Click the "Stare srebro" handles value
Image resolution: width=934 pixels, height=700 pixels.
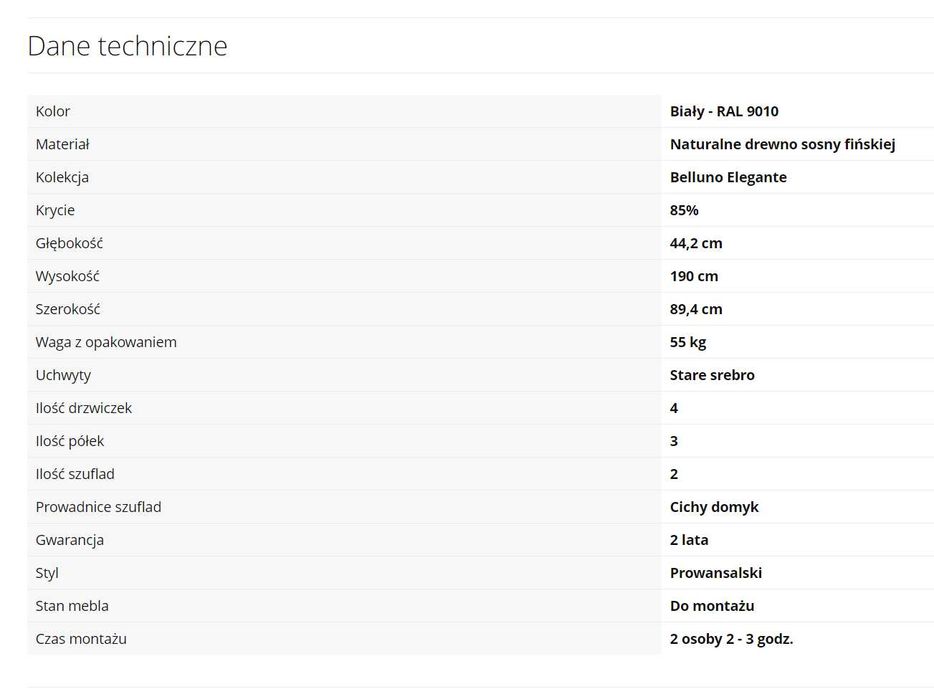pos(712,375)
